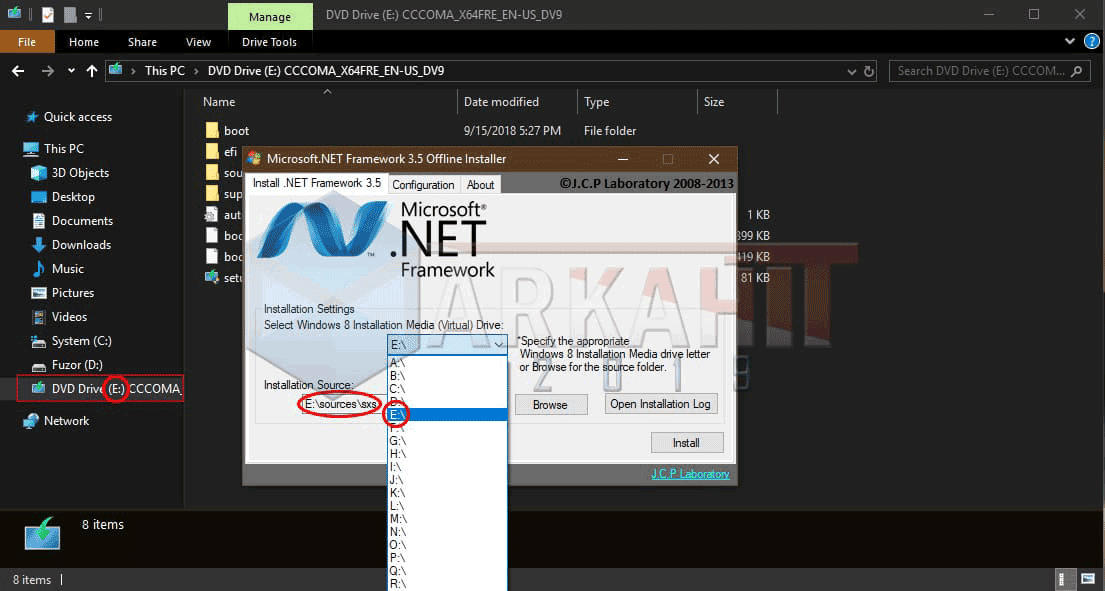1105x591 pixels.
Task: Click the Browse button
Action: (x=550, y=404)
